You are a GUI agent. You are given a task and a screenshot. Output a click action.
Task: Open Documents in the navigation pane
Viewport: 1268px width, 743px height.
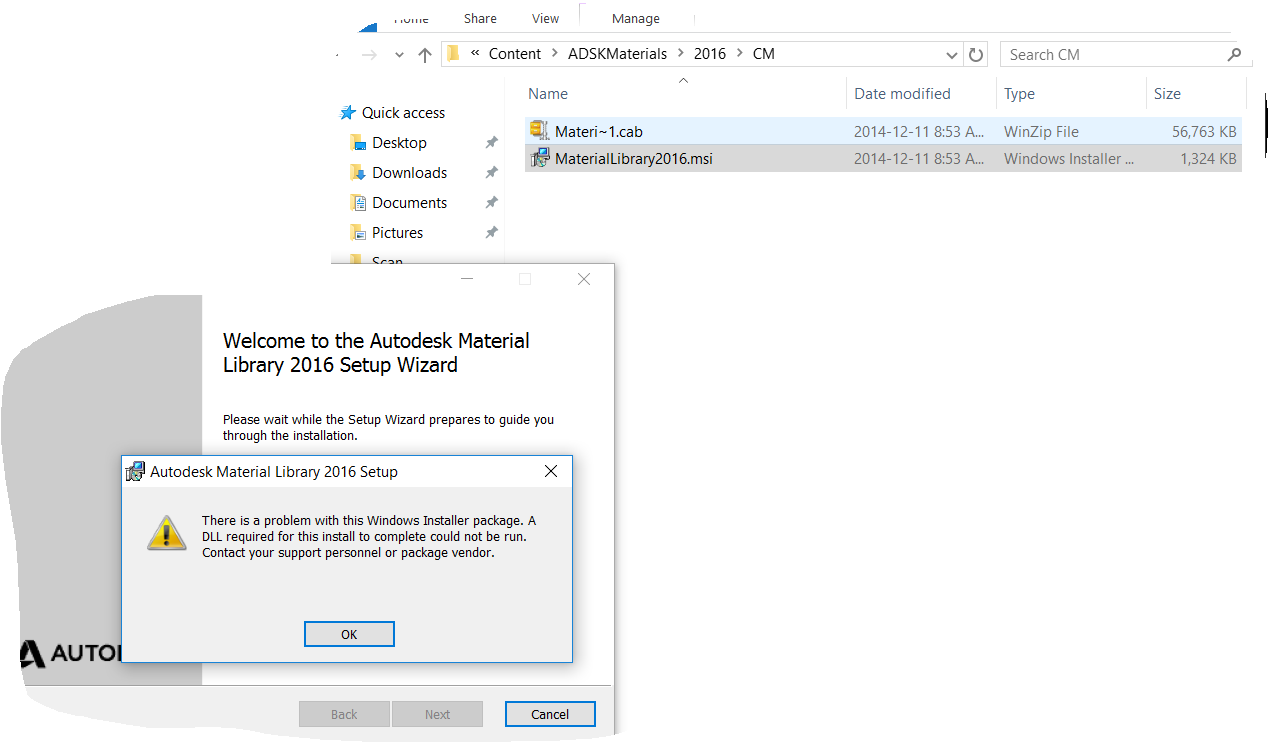coord(409,203)
